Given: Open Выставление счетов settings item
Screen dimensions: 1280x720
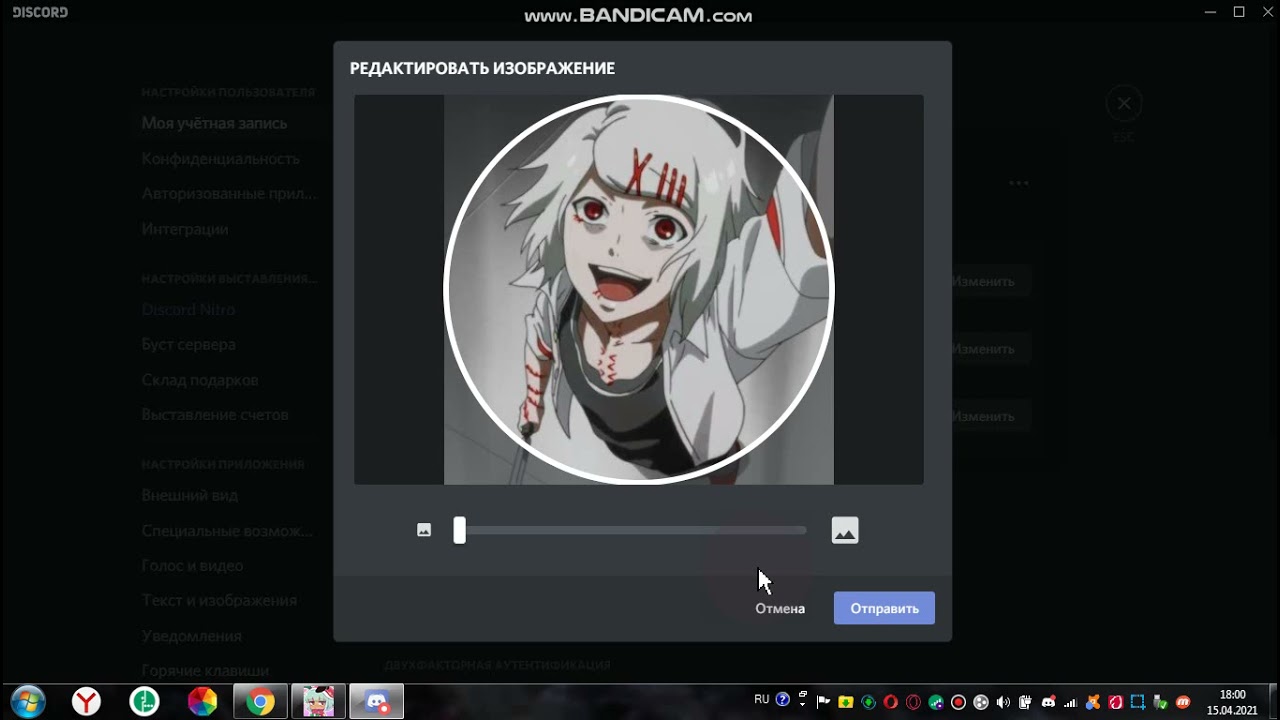Looking at the screenshot, I should [215, 414].
